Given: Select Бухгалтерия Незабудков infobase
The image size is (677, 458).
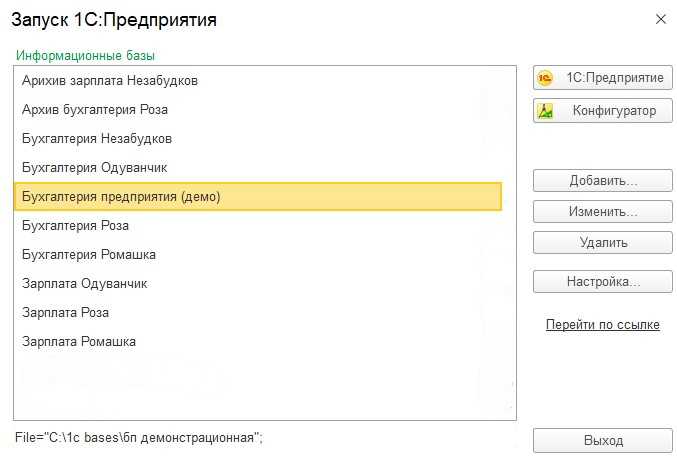Looking at the screenshot, I should click(x=258, y=139).
